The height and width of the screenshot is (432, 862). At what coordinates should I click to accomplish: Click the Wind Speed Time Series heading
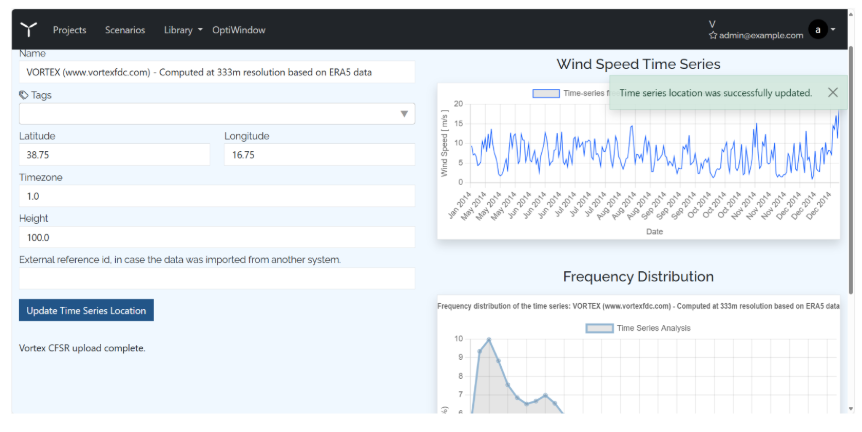click(638, 64)
